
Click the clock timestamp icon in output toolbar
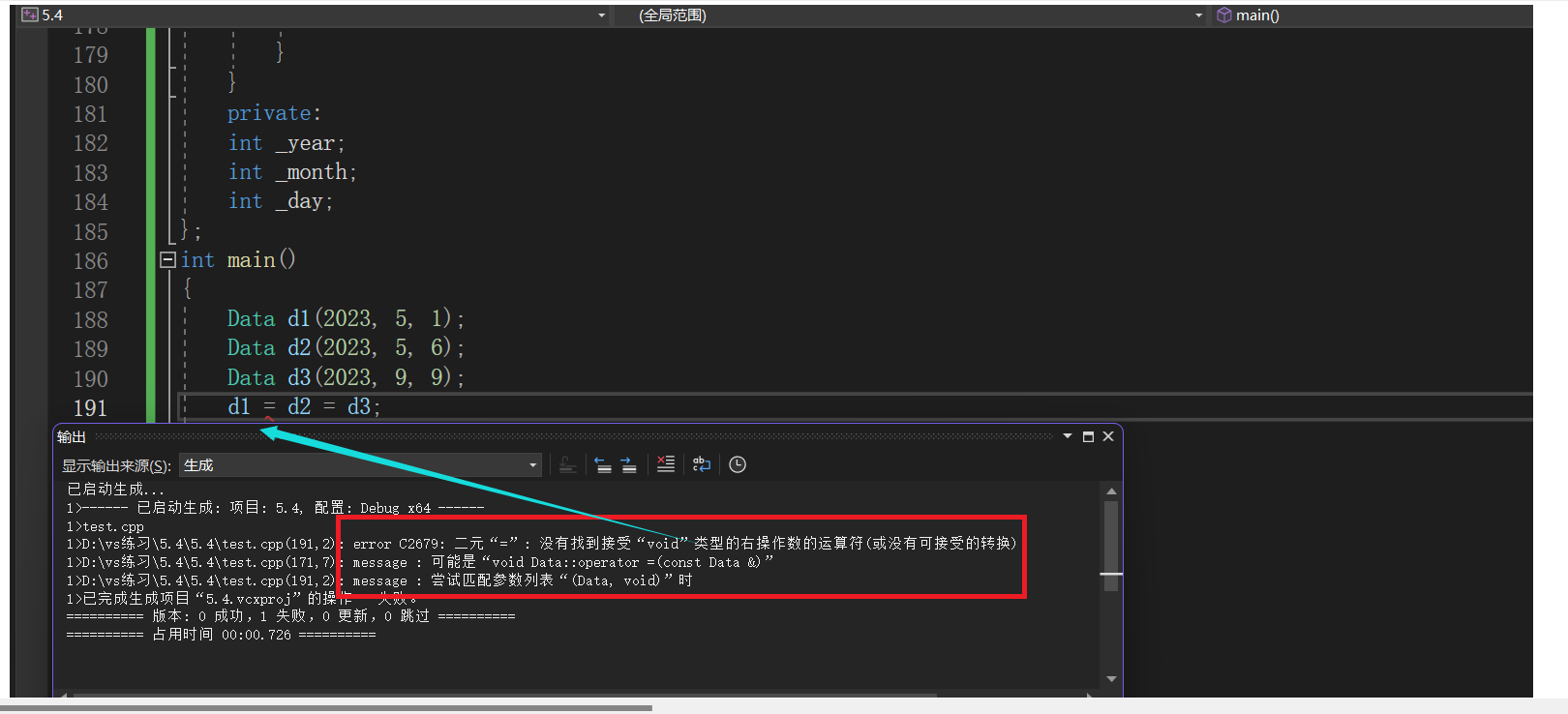738,465
